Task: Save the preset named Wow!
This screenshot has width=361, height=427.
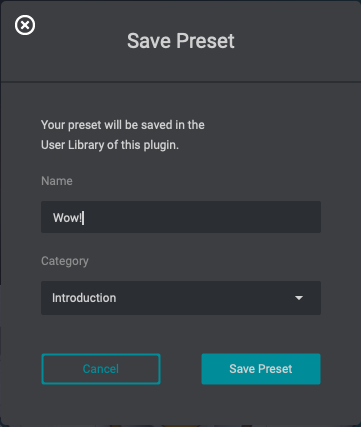Action: coord(261,369)
